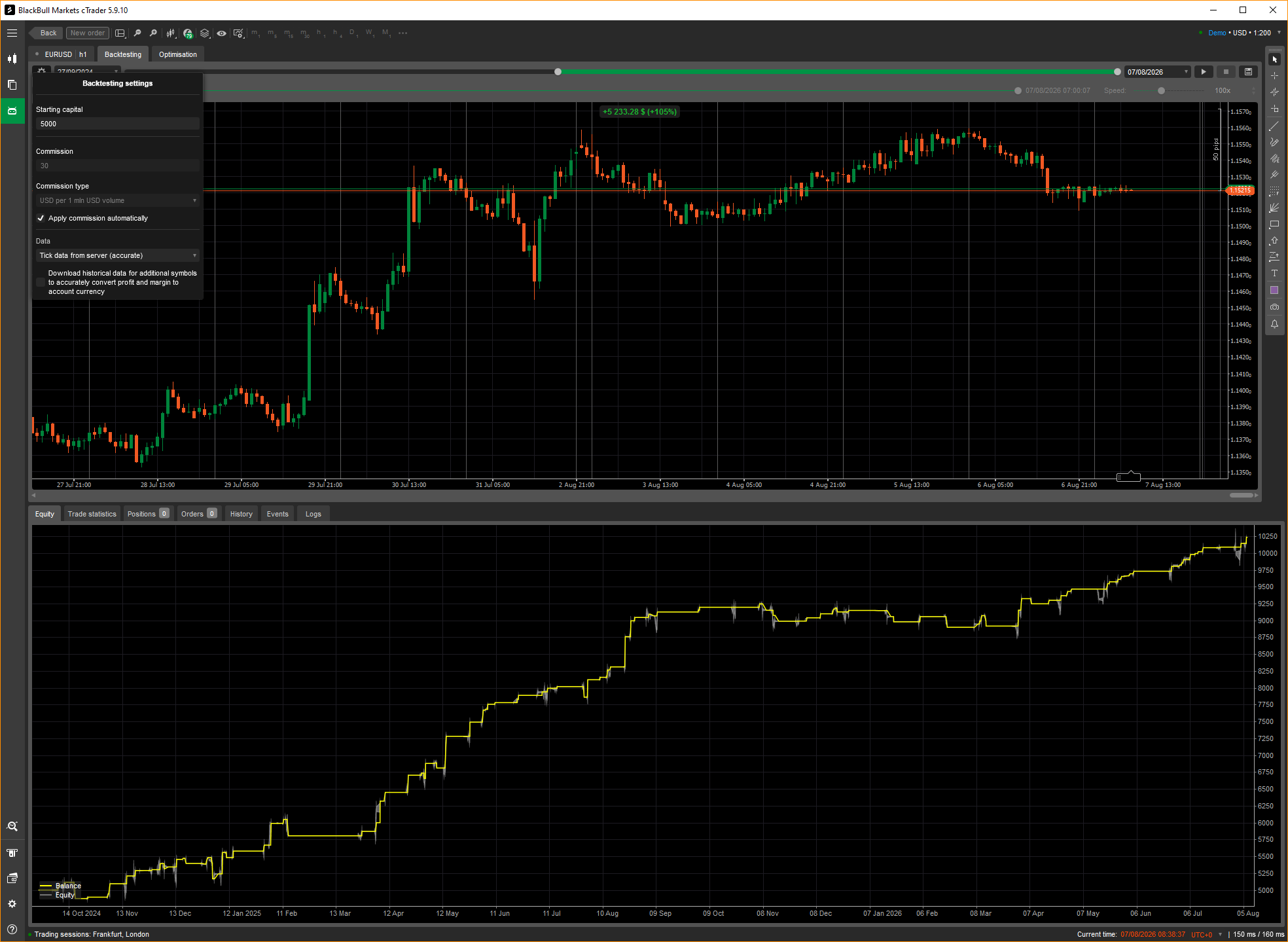Select the Text drawing tool

tap(1274, 274)
